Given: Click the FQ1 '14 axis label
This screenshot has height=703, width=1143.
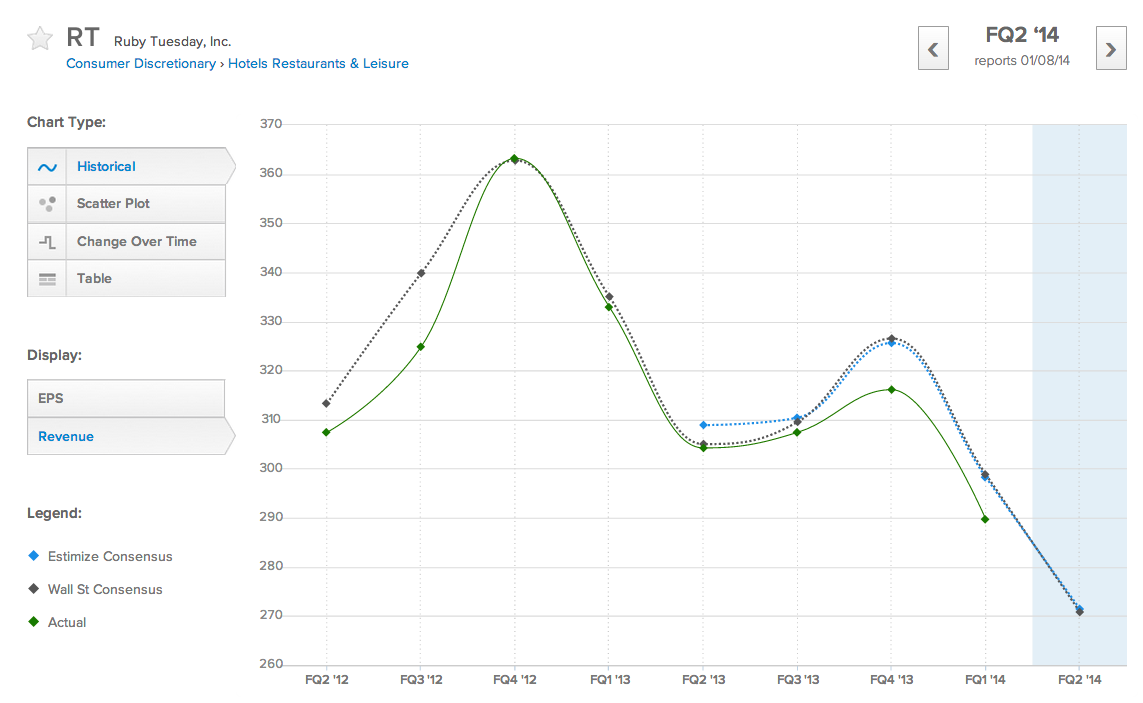Looking at the screenshot, I should tap(985, 680).
